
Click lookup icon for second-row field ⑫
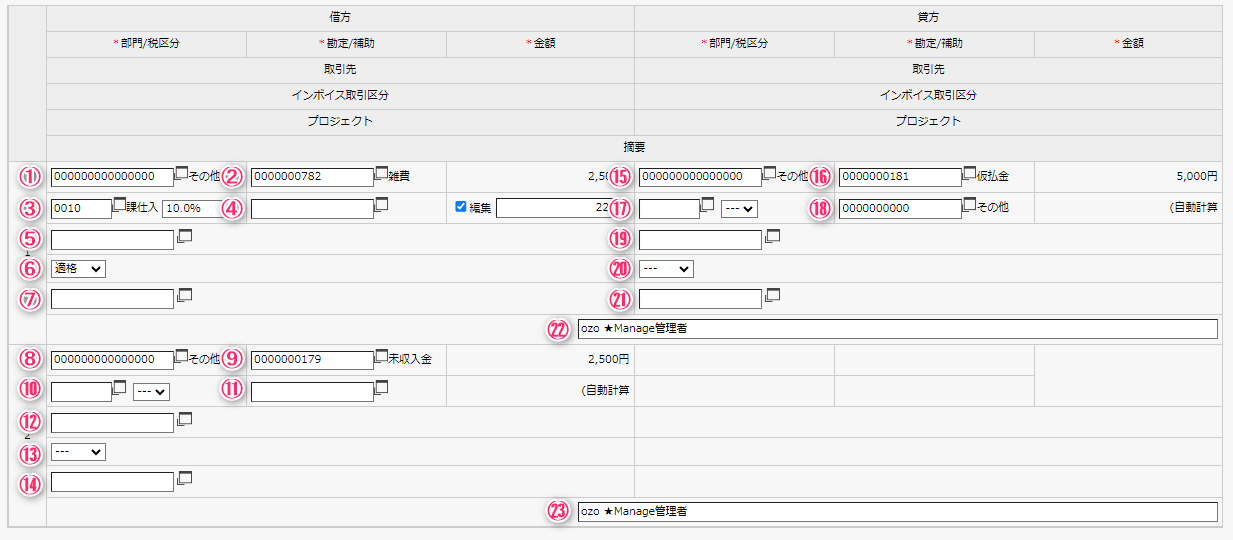[183, 420]
